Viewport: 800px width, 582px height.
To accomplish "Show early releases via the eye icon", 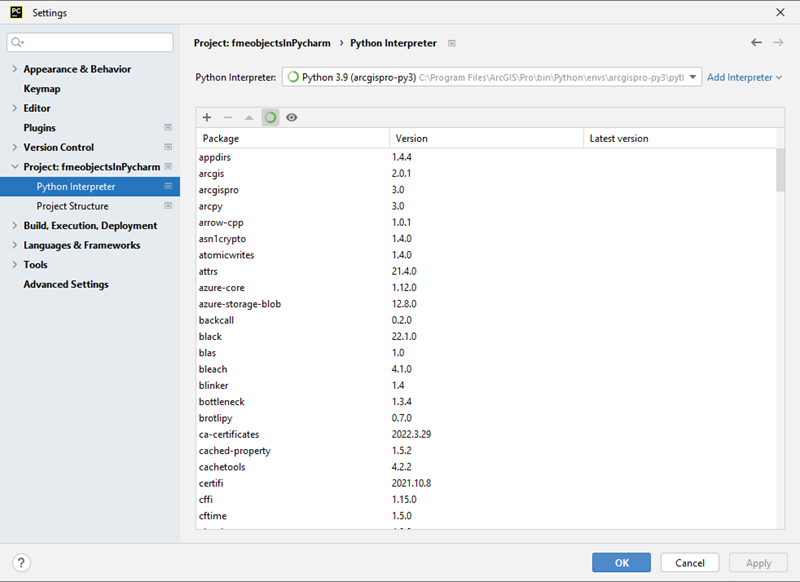I will [291, 117].
